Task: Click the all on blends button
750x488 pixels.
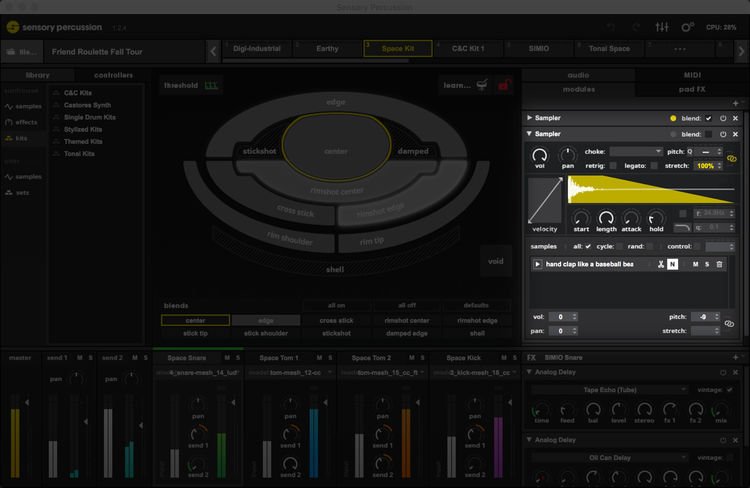Action: (337, 305)
